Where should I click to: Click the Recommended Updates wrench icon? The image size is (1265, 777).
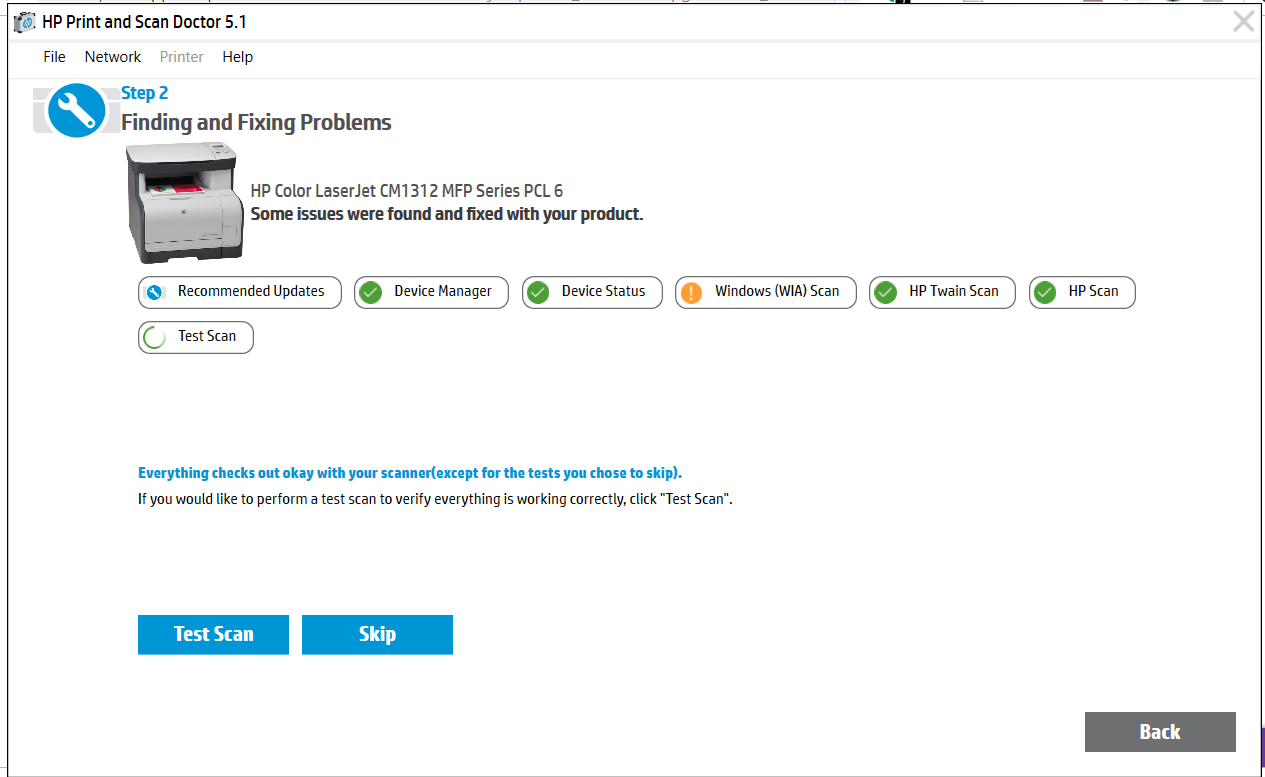pos(154,292)
